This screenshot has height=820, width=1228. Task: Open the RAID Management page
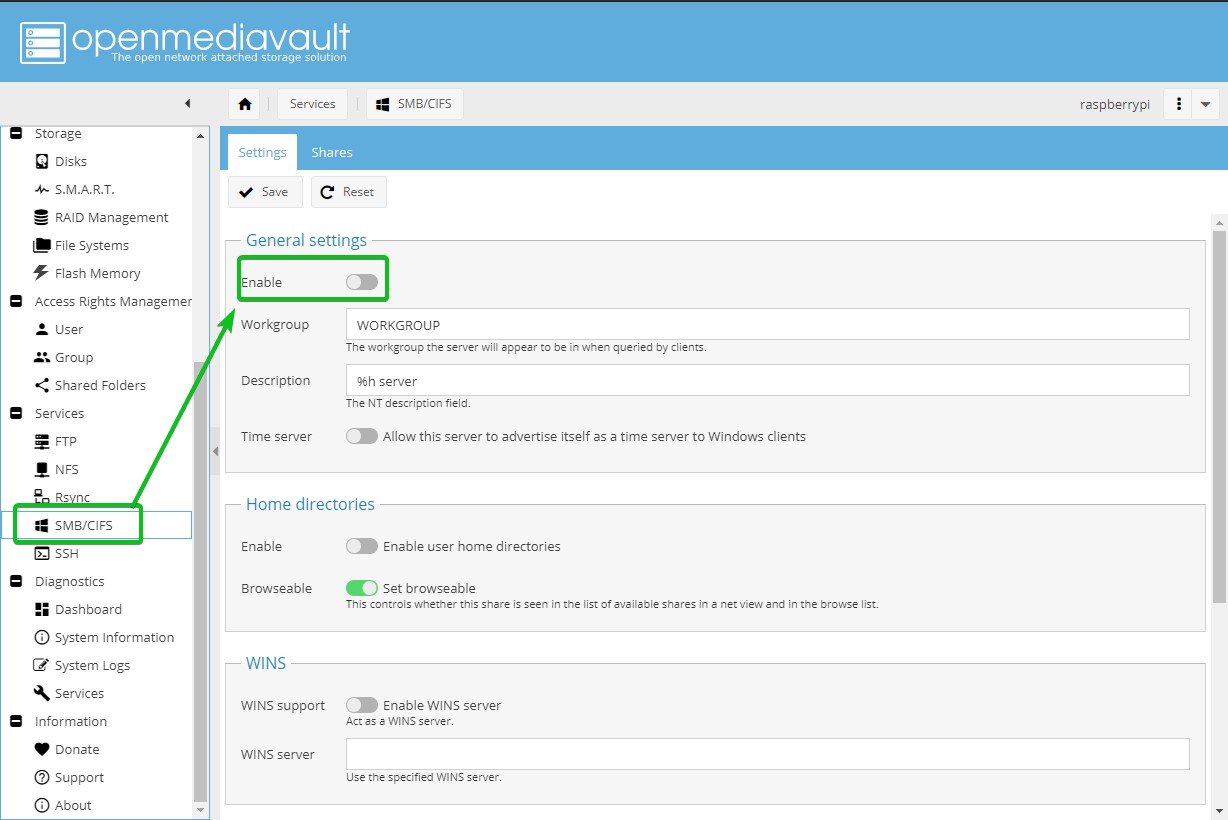pyautogui.click(x=111, y=217)
